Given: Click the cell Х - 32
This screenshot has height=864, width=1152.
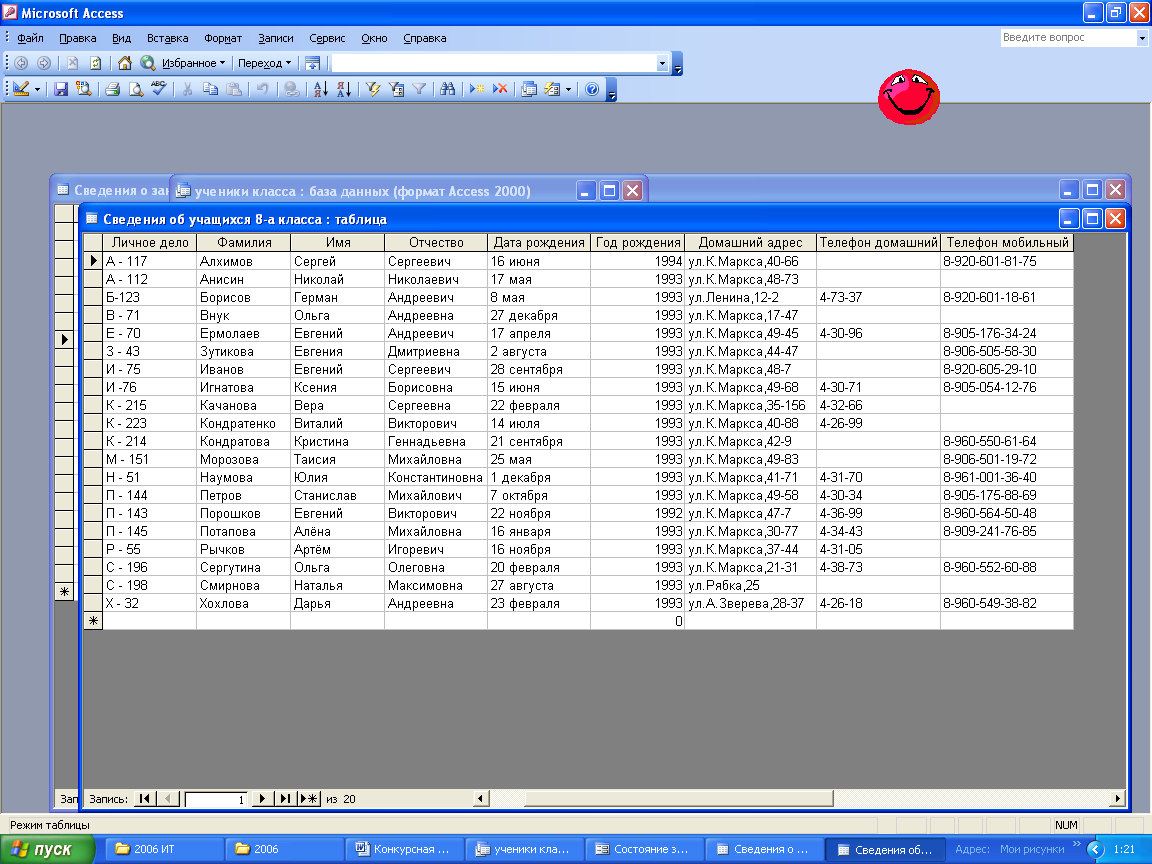Looking at the screenshot, I should [x=149, y=603].
